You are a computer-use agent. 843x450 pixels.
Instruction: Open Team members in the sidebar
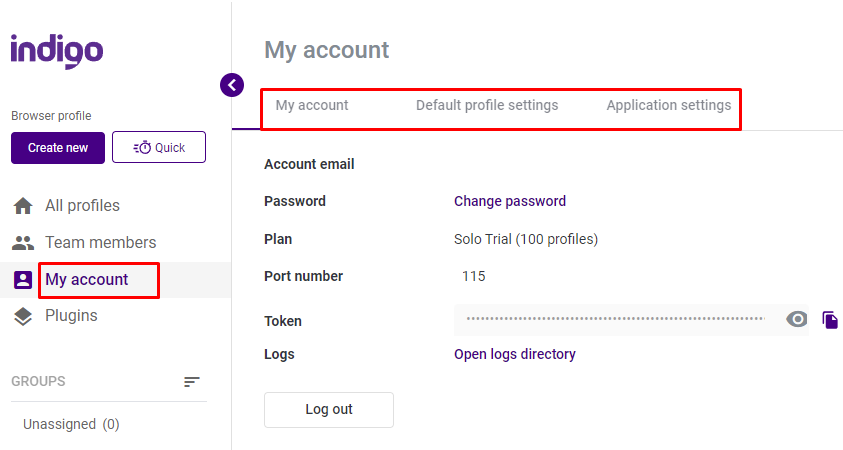101,242
